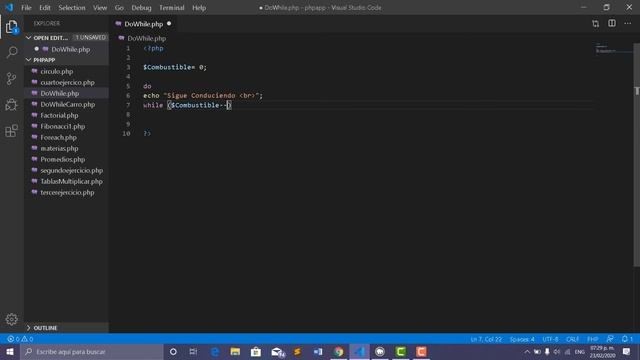Change CRLF end of line sequence
The width and height of the screenshot is (640, 360).
[x=572, y=339]
